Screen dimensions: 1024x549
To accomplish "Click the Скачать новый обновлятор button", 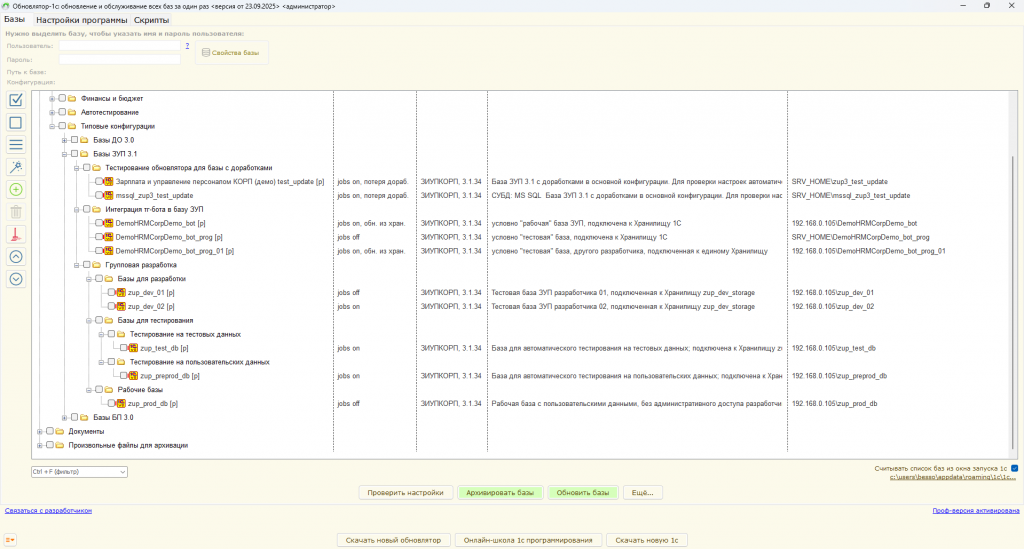I will [393, 540].
